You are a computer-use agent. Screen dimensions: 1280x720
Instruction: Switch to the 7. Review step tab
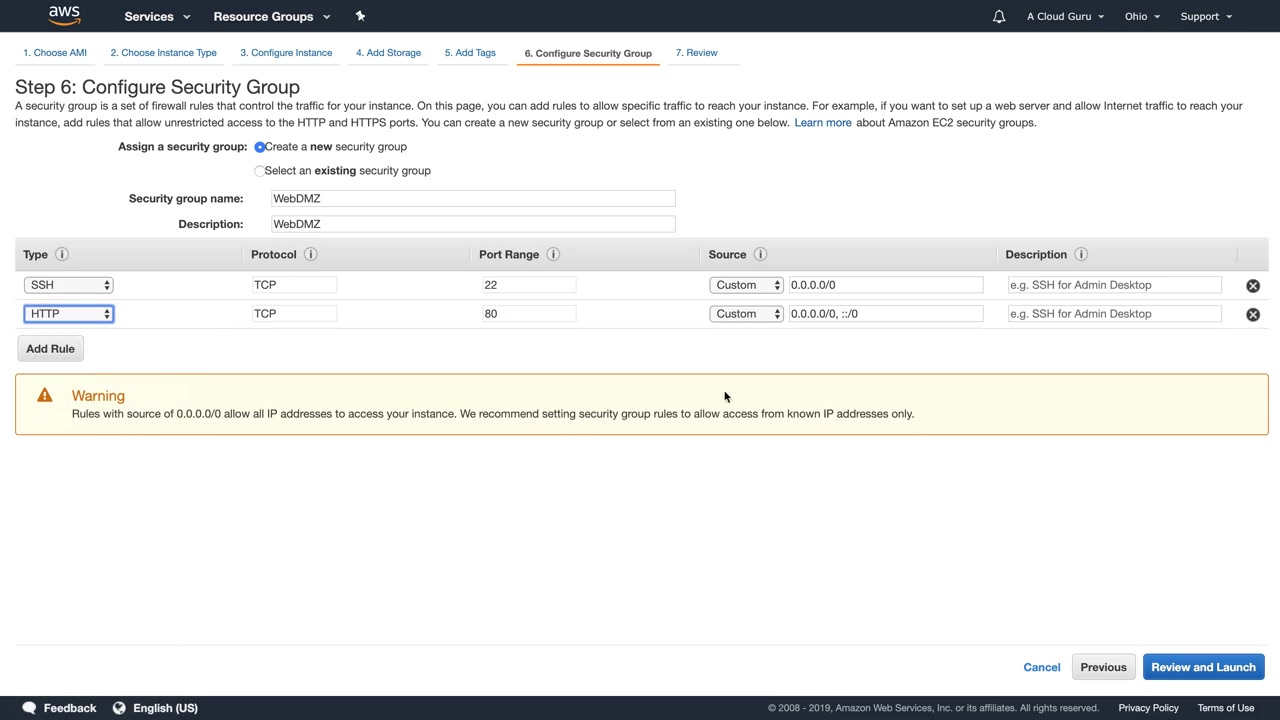pos(696,53)
